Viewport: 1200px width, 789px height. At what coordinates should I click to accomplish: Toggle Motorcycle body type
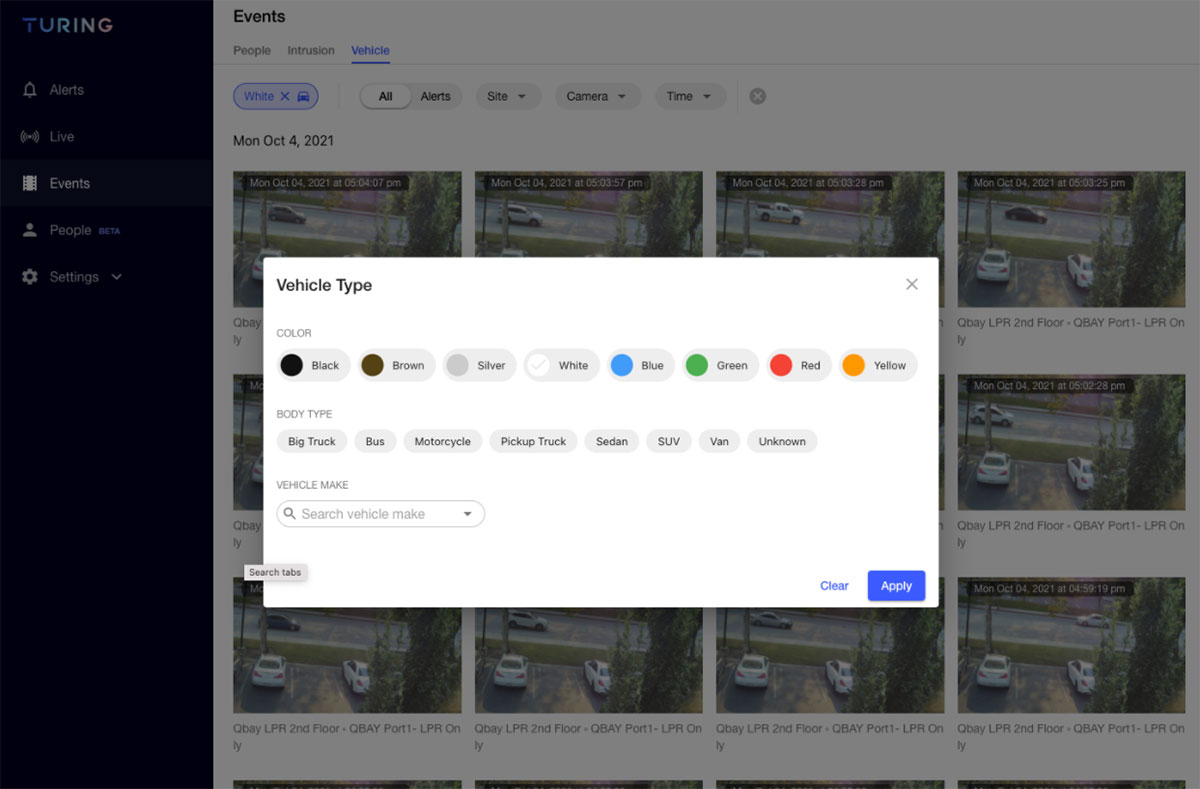(x=443, y=441)
